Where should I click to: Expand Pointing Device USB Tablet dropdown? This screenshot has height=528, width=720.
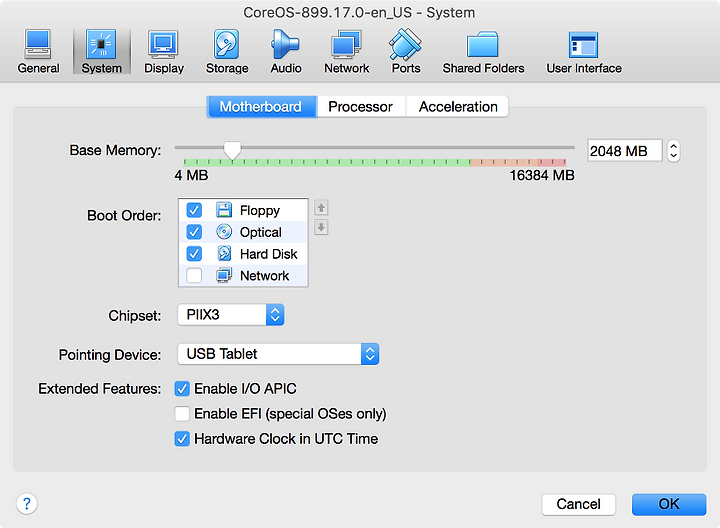pos(278,354)
